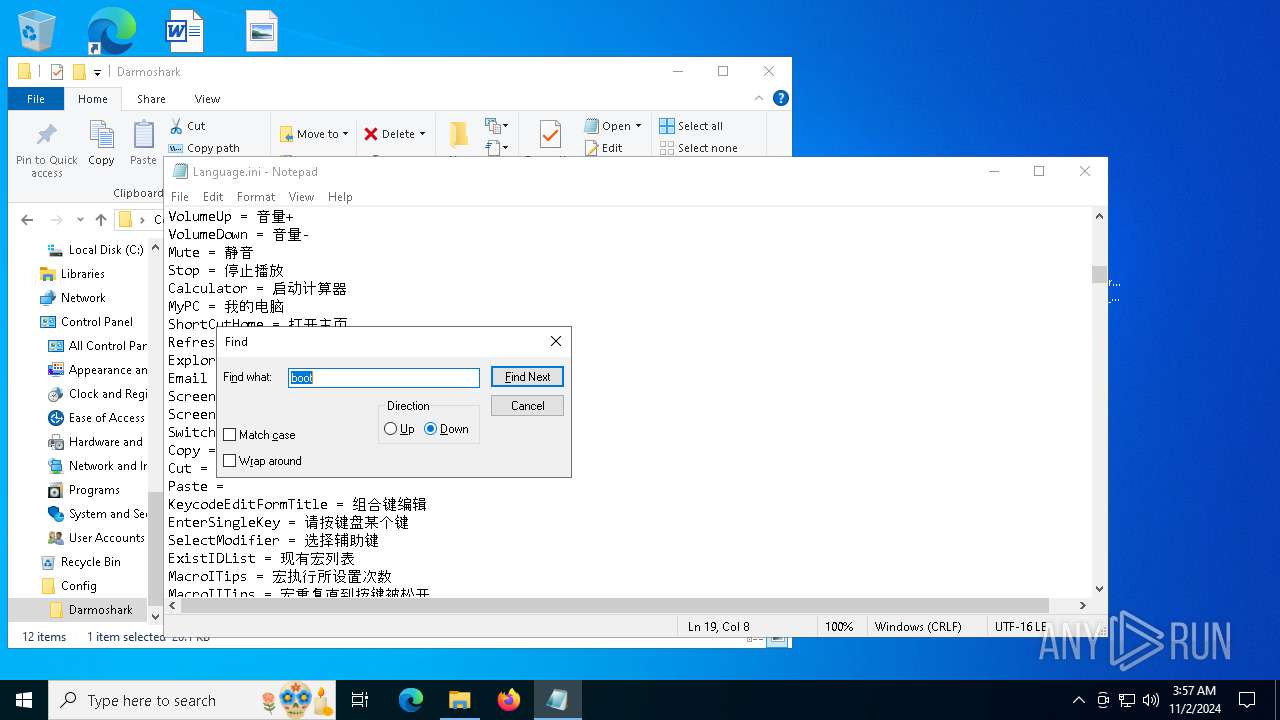Open Task View on the taskbar
Viewport: 1280px width, 720px height.
(360, 700)
